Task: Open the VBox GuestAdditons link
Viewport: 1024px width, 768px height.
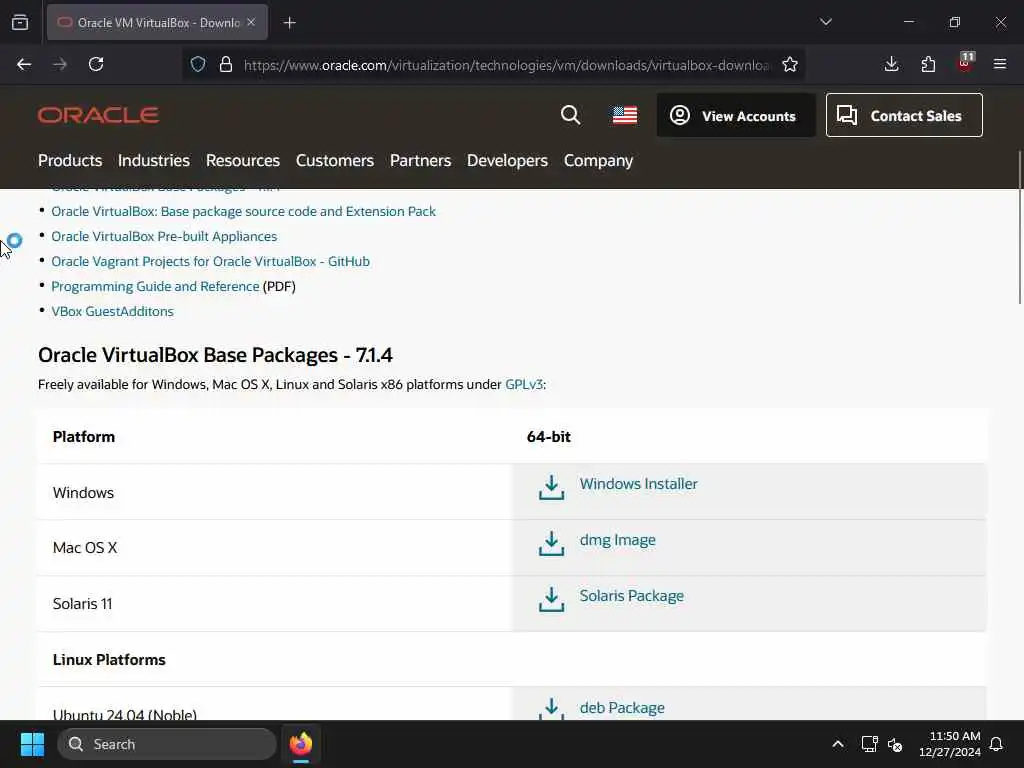Action: [112, 312]
